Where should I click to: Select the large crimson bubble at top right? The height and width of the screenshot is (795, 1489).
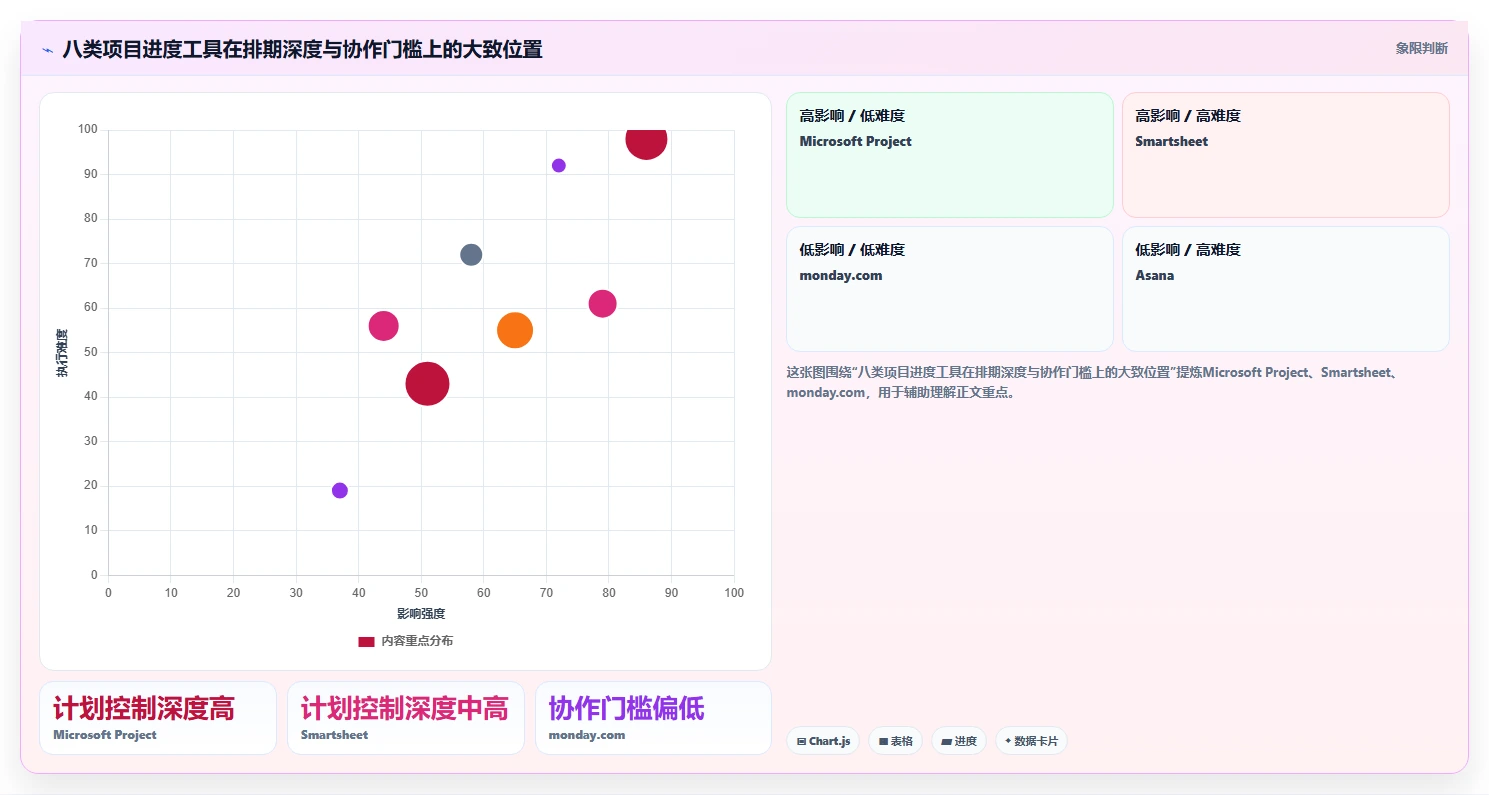[x=647, y=140]
